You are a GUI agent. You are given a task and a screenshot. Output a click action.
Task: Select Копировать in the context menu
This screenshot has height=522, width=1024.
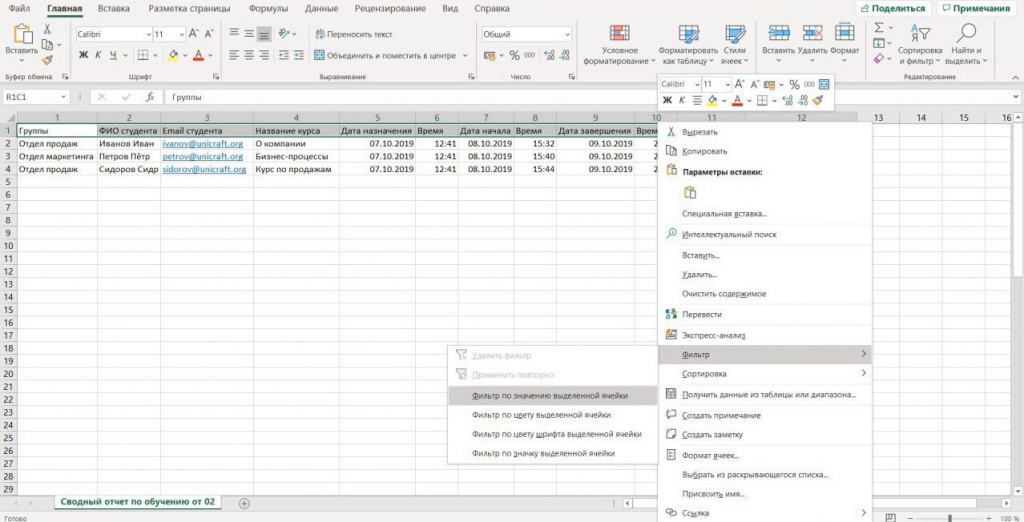point(765,151)
